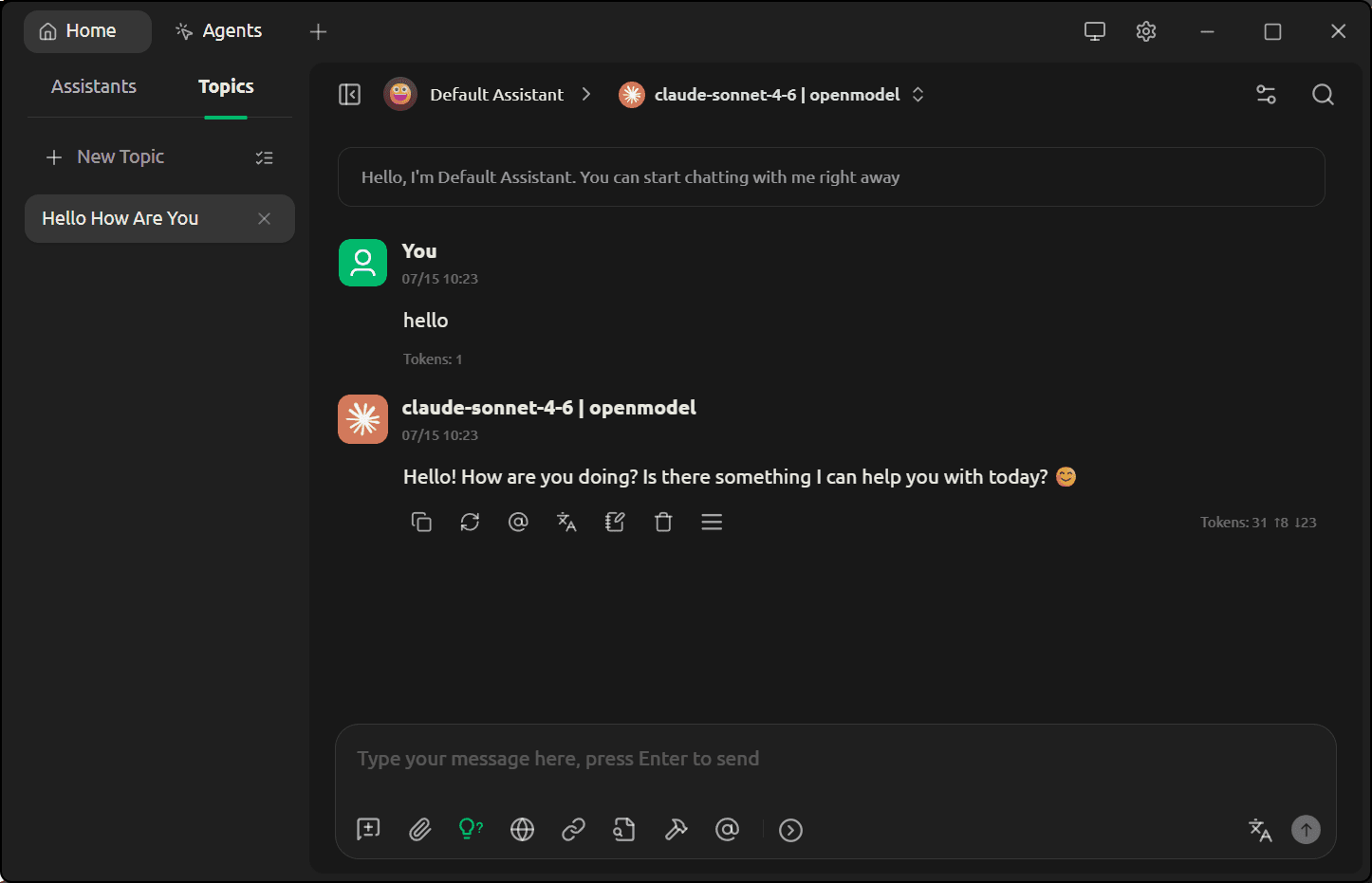Click the topic list manage checklist icon
This screenshot has height=883, width=1372.
coord(264,157)
